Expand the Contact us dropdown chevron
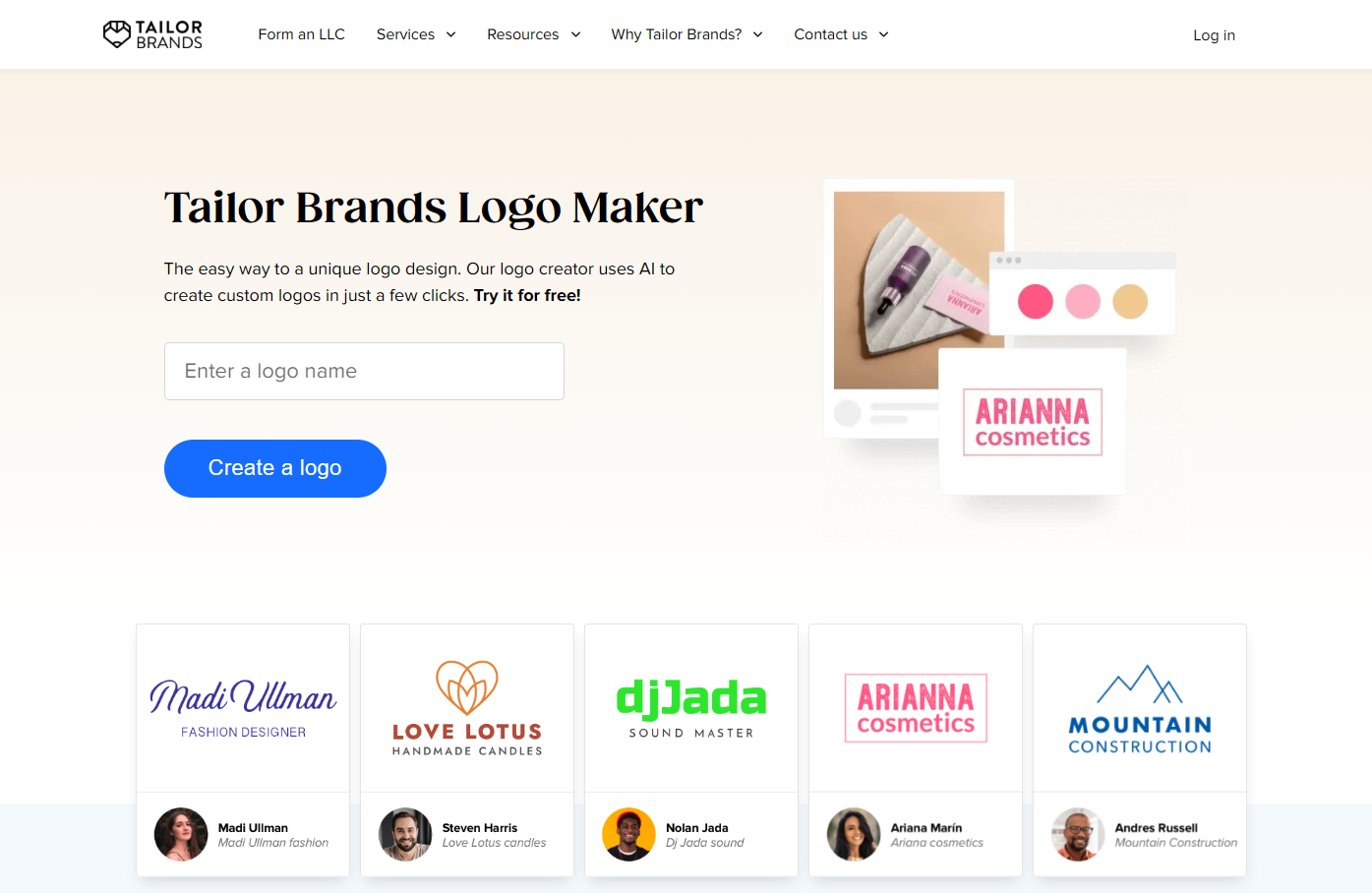 pyautogui.click(x=883, y=34)
